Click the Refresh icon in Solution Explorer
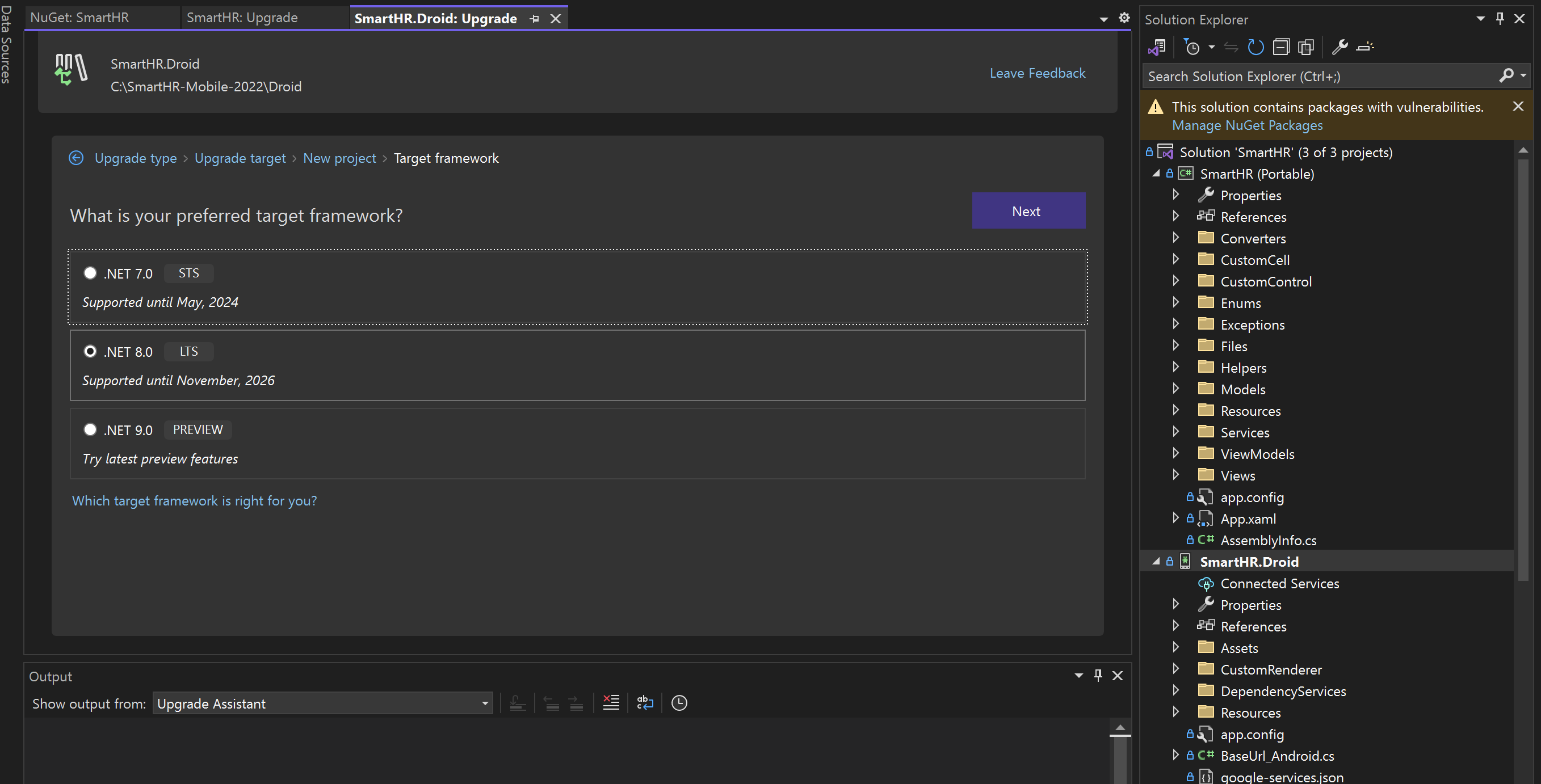Viewport: 1541px width, 784px height. (x=1256, y=47)
